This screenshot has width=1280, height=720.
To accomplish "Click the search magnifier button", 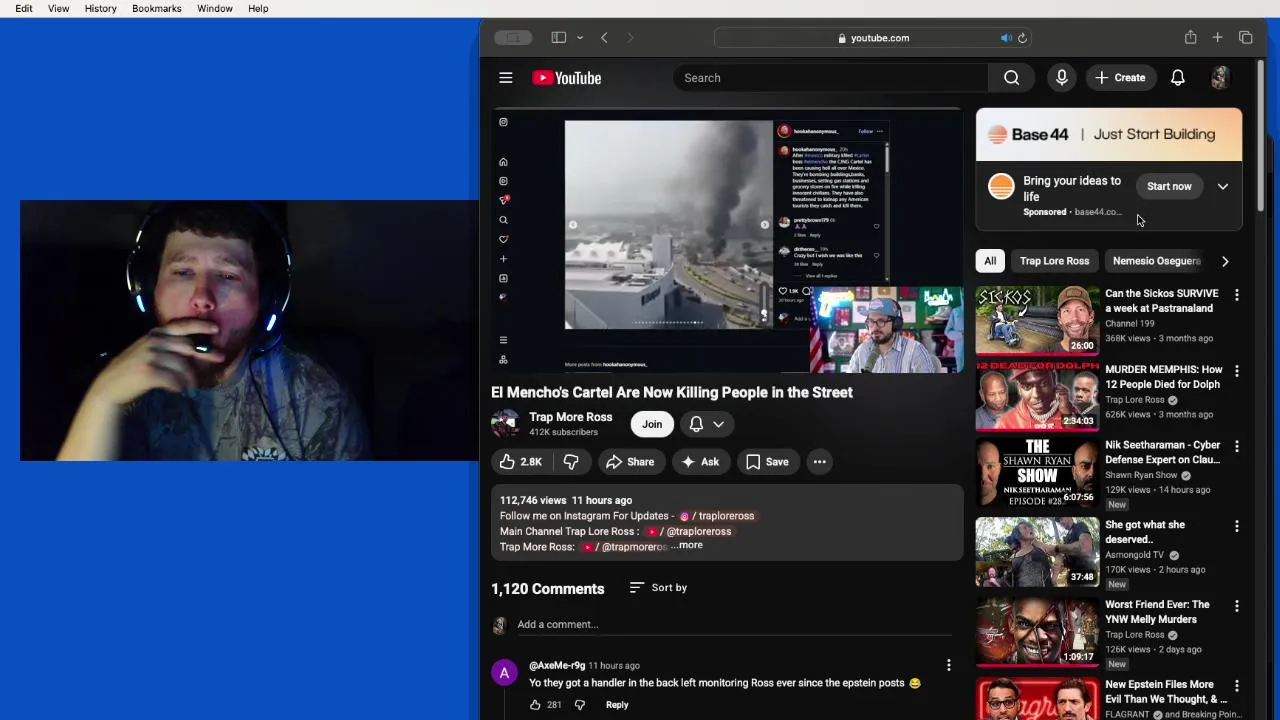I will [x=1012, y=78].
